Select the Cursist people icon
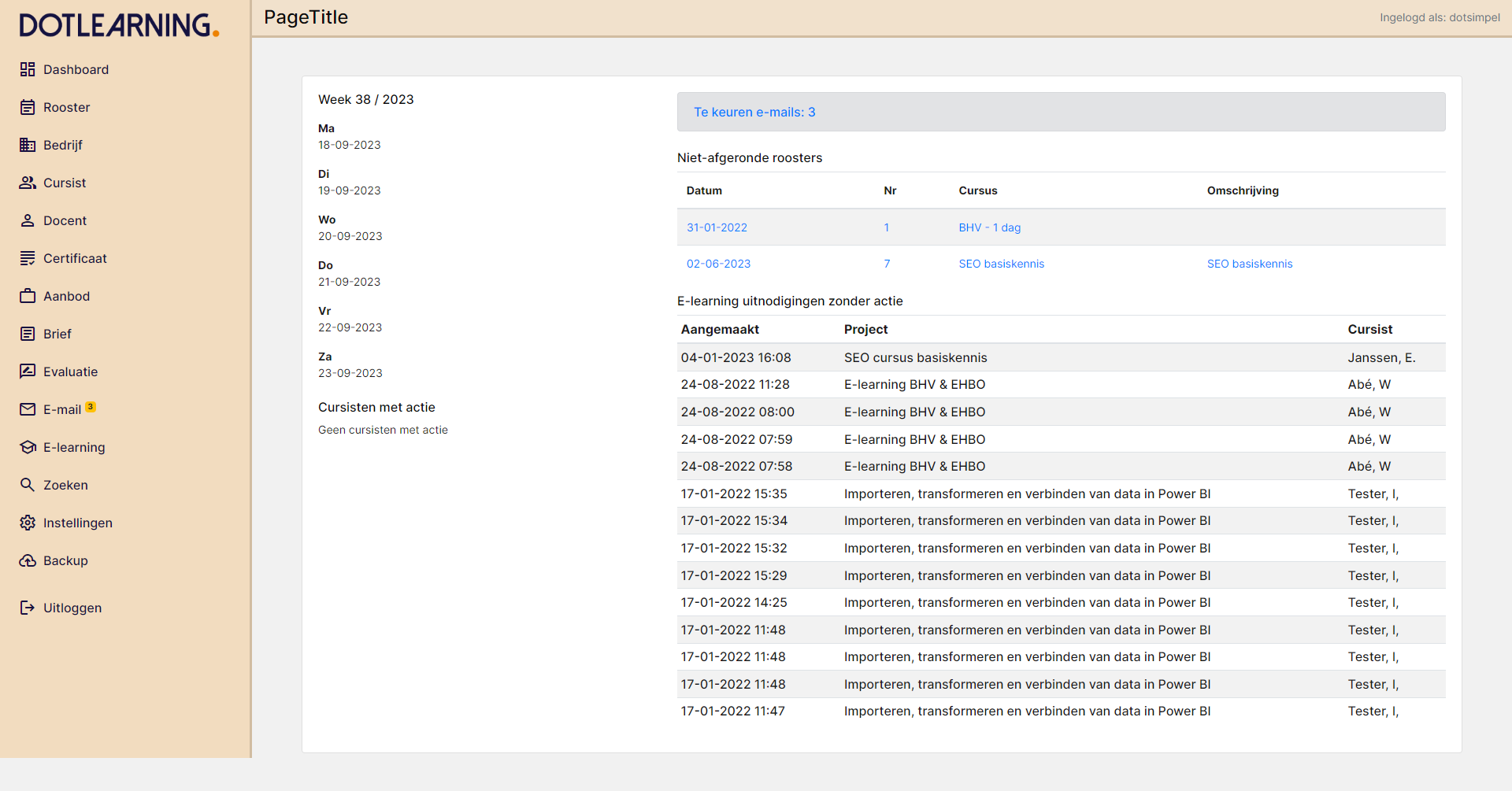Screen dimensions: 1512x791 [x=28, y=183]
